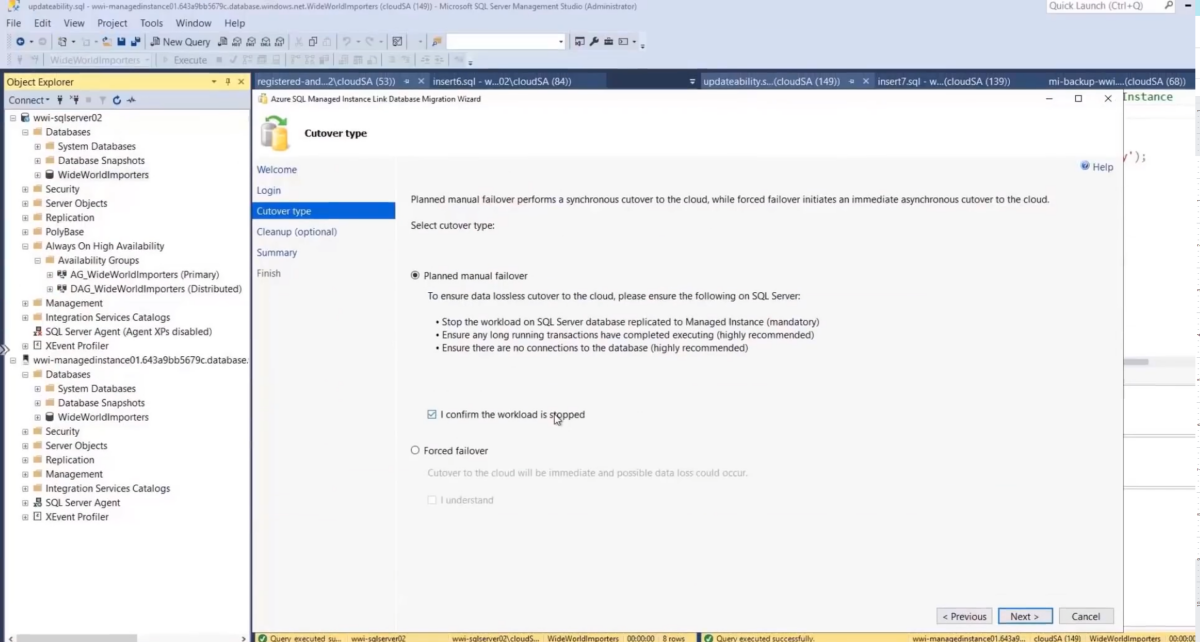Click the Filter funnel icon in Object Explorer

(102, 100)
